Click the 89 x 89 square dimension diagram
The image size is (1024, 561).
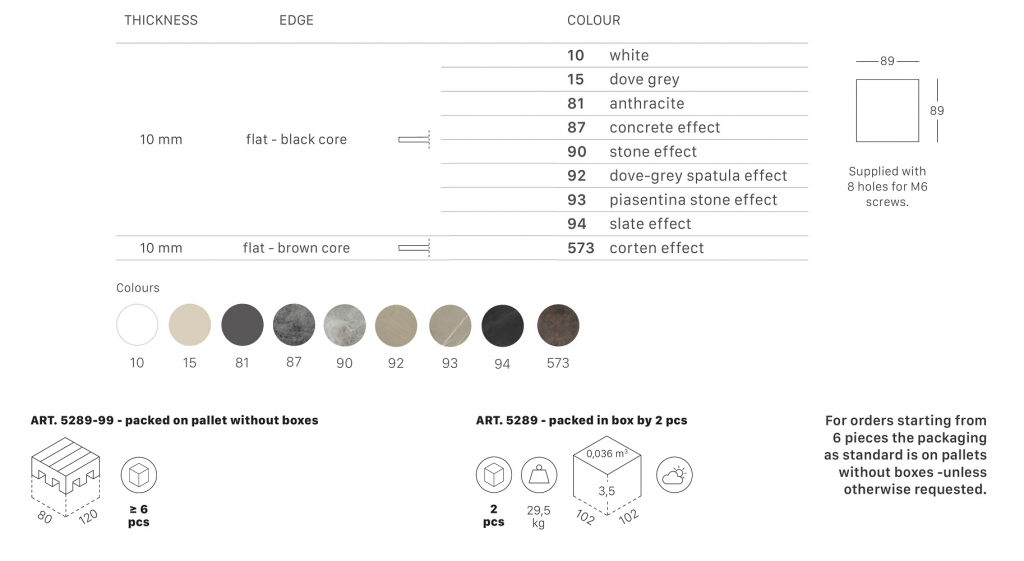(x=887, y=110)
